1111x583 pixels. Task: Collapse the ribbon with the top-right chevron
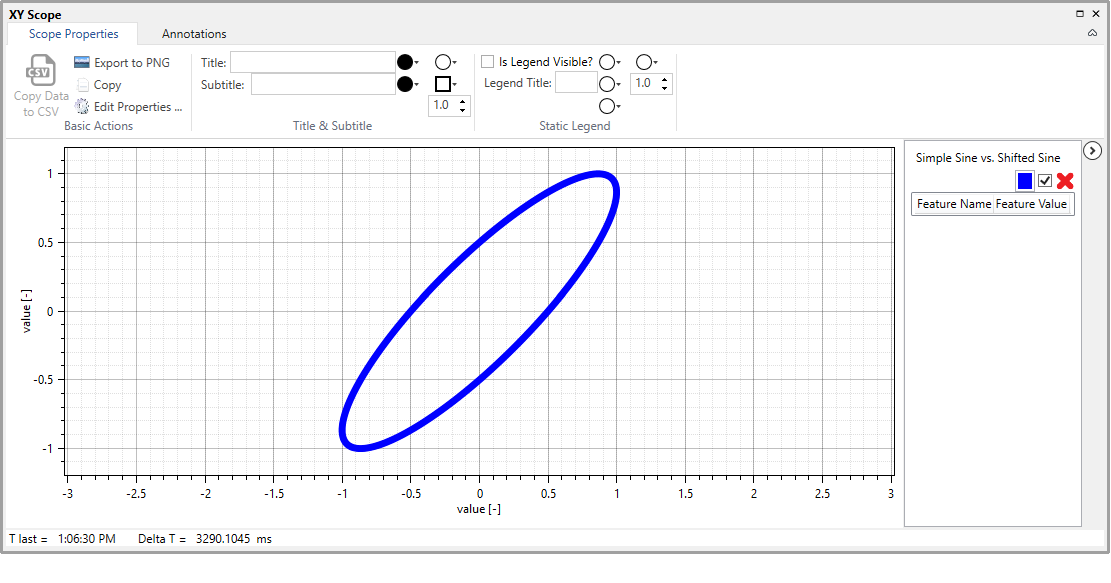pos(1092,33)
